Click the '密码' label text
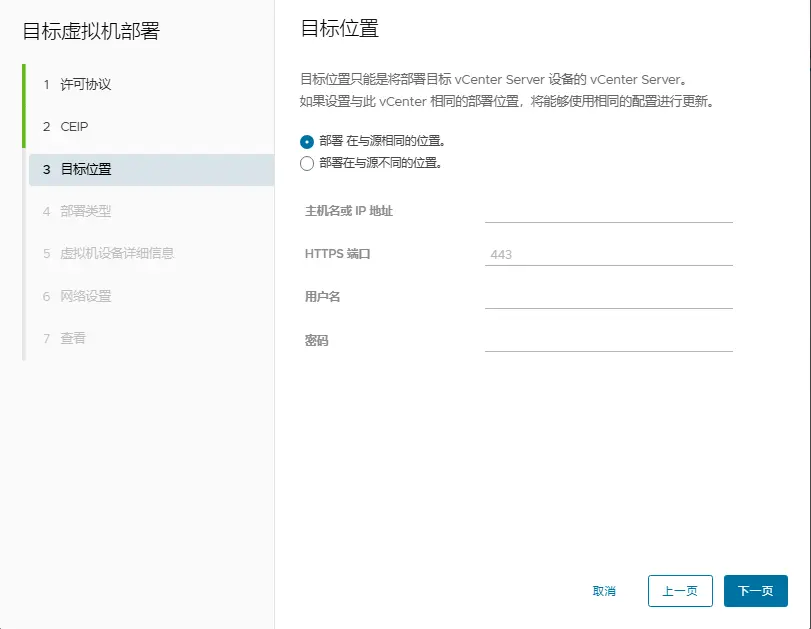The image size is (811, 629). click(316, 341)
